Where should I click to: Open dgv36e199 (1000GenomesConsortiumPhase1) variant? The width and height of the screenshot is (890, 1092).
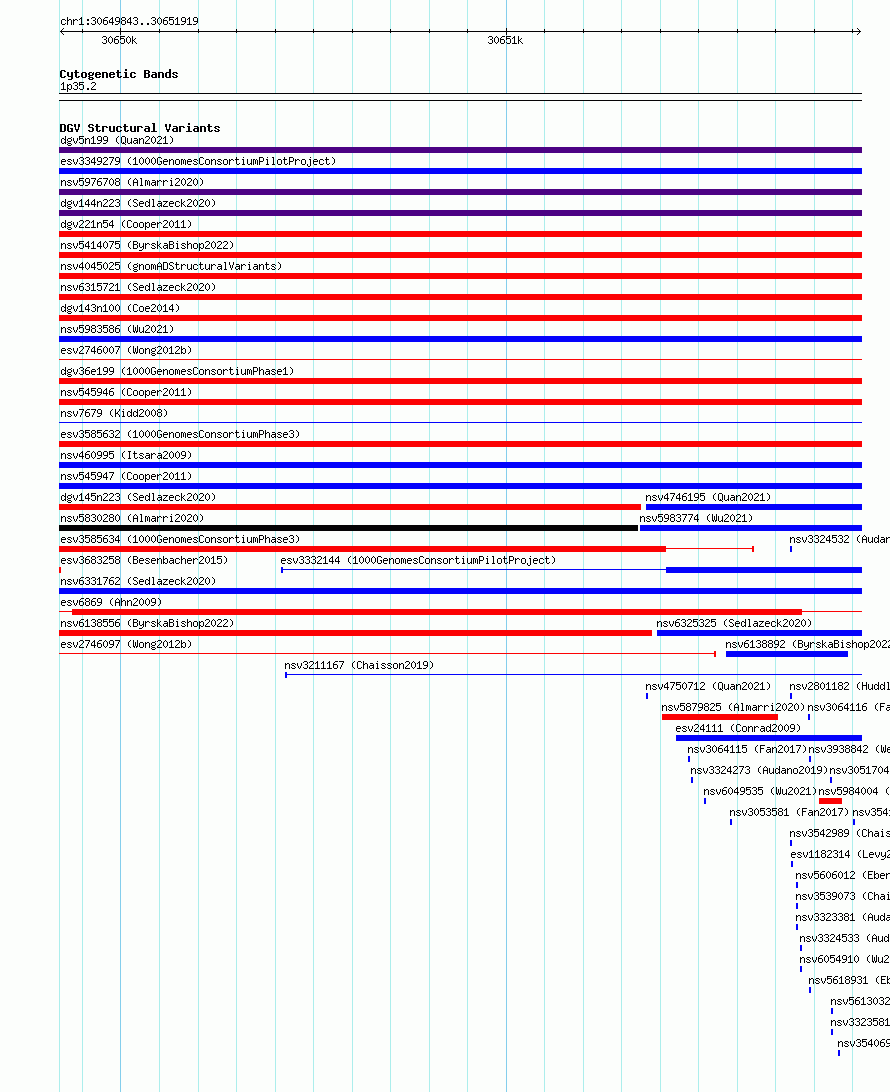(177, 370)
